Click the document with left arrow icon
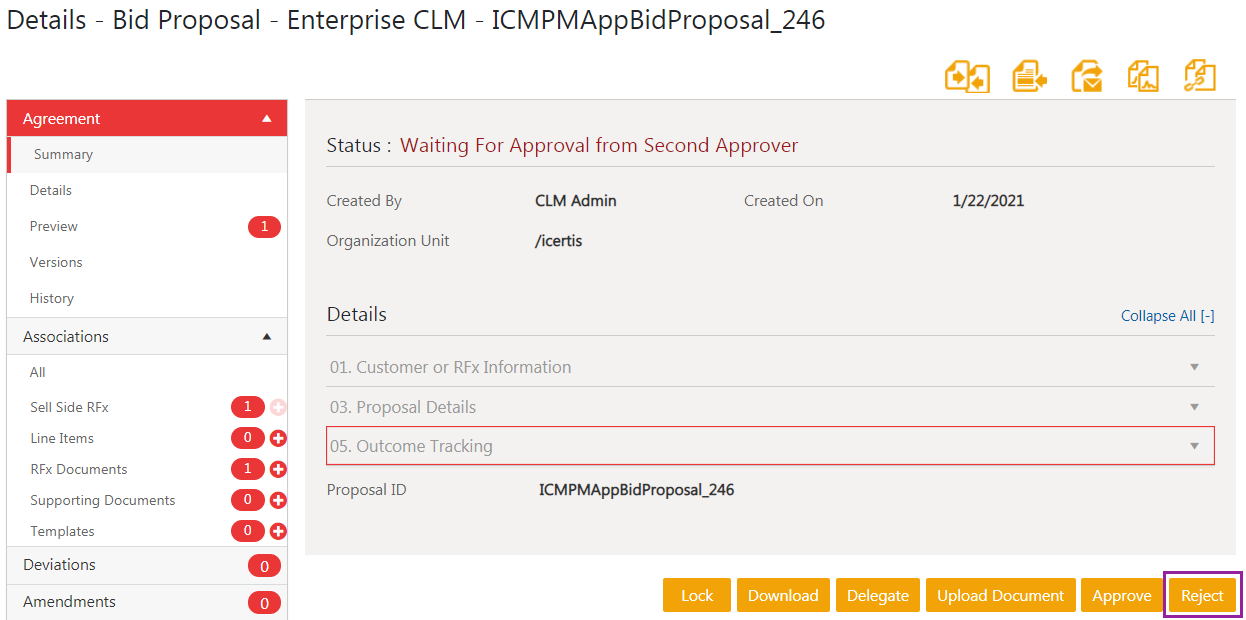Image resolution: width=1246 pixels, height=620 pixels. 1029,77
